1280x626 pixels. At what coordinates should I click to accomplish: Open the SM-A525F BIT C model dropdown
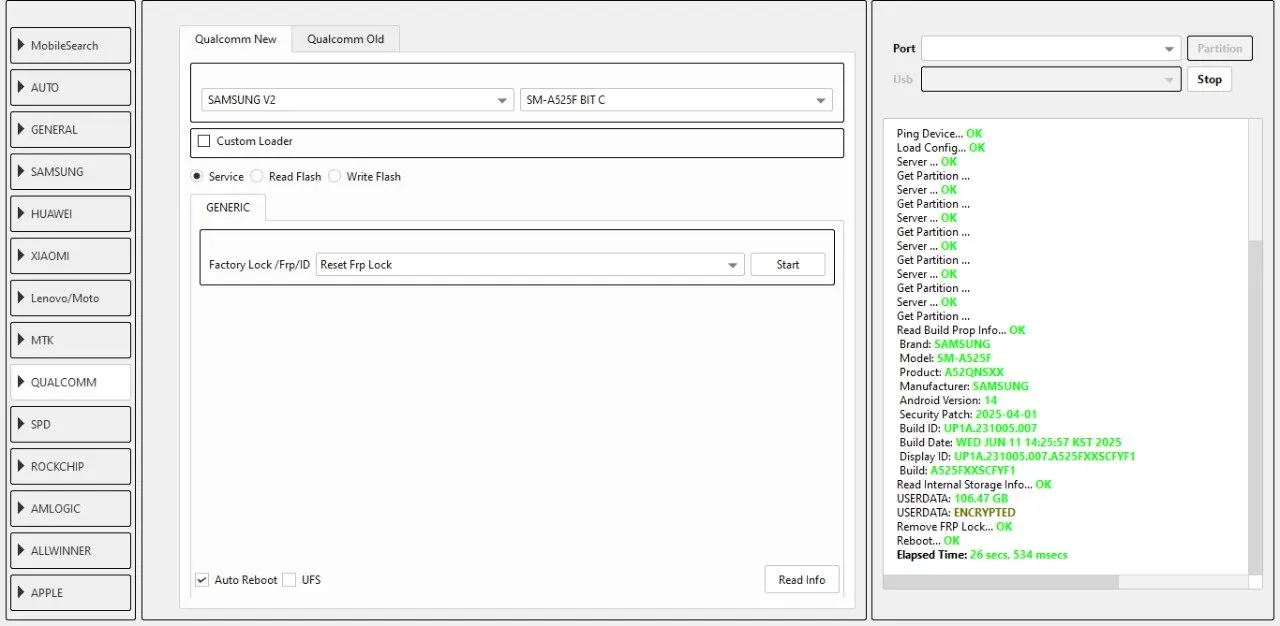click(676, 100)
